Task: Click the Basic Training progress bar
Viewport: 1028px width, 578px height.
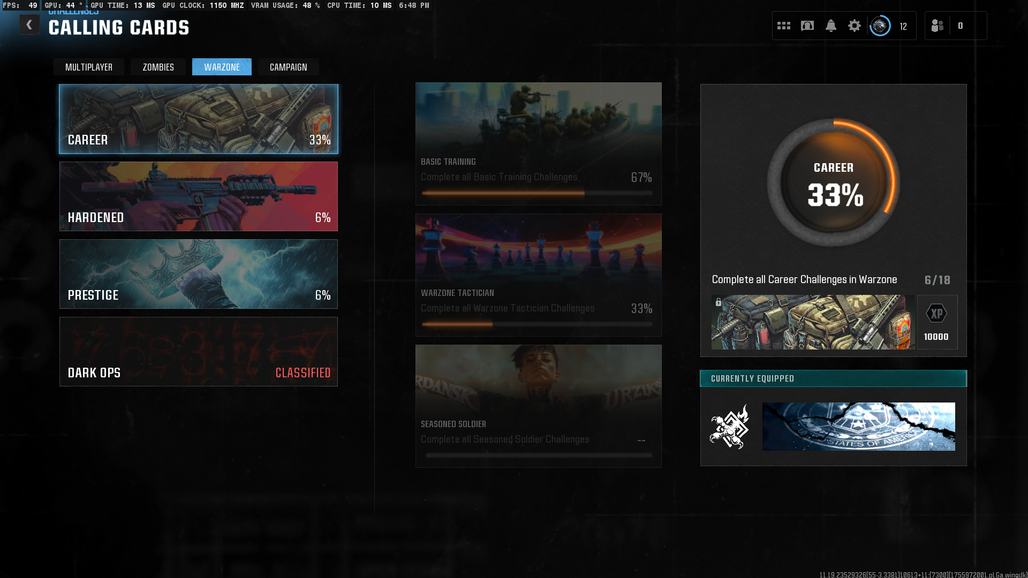Action: pyautogui.click(x=538, y=193)
